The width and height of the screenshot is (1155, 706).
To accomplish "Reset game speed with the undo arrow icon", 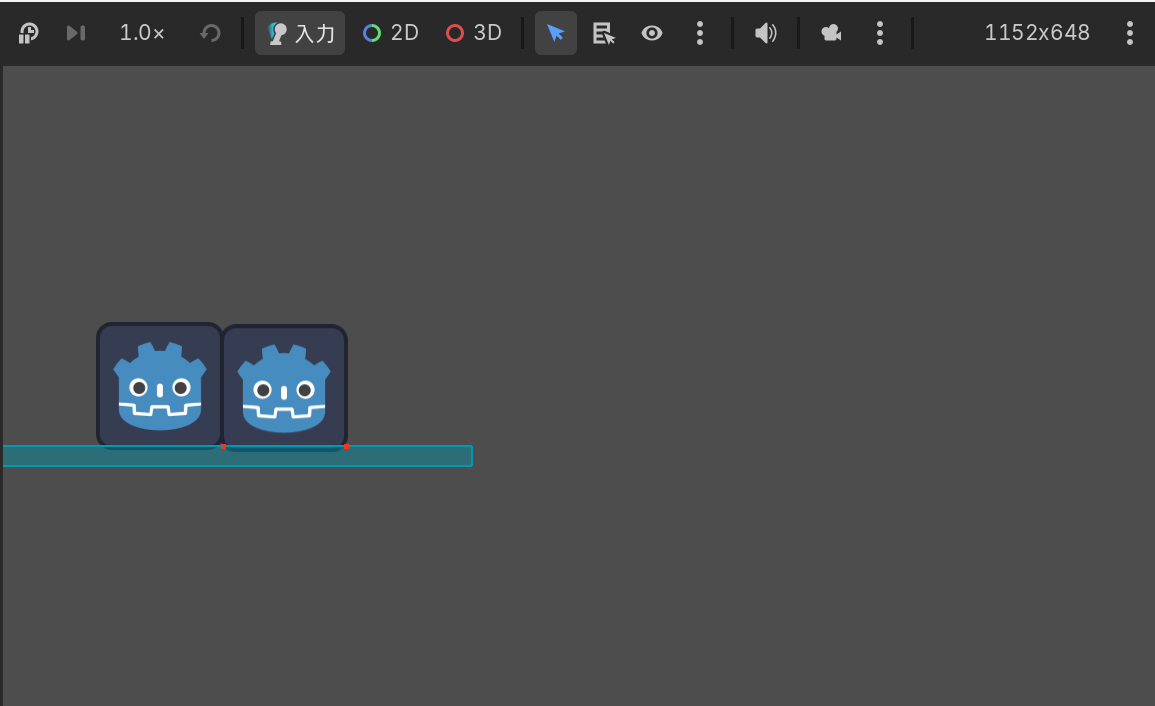I will (211, 33).
